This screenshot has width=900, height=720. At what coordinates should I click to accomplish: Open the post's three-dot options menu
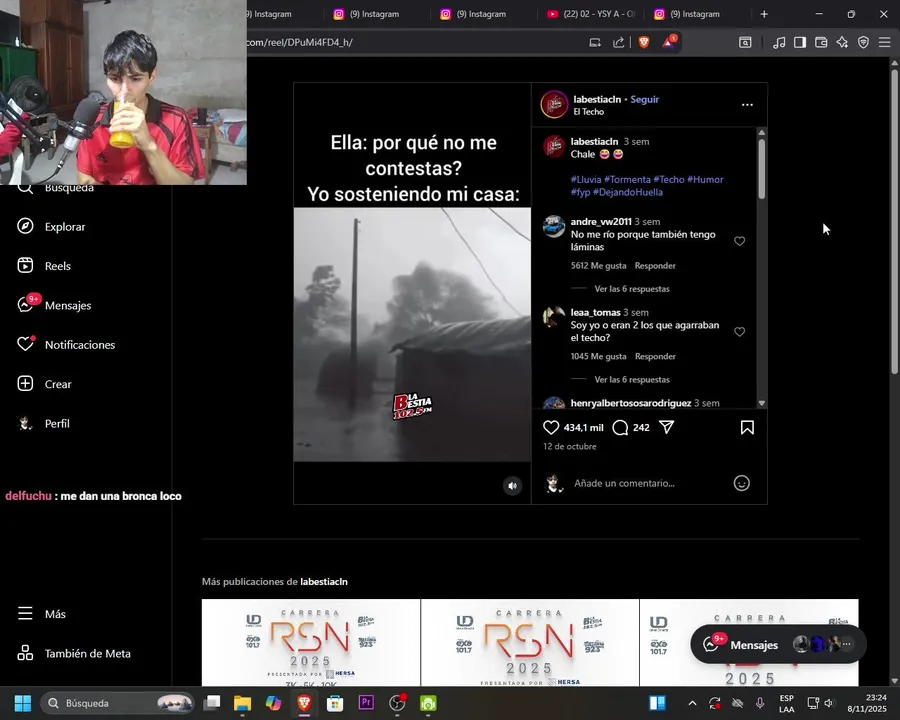[747, 104]
